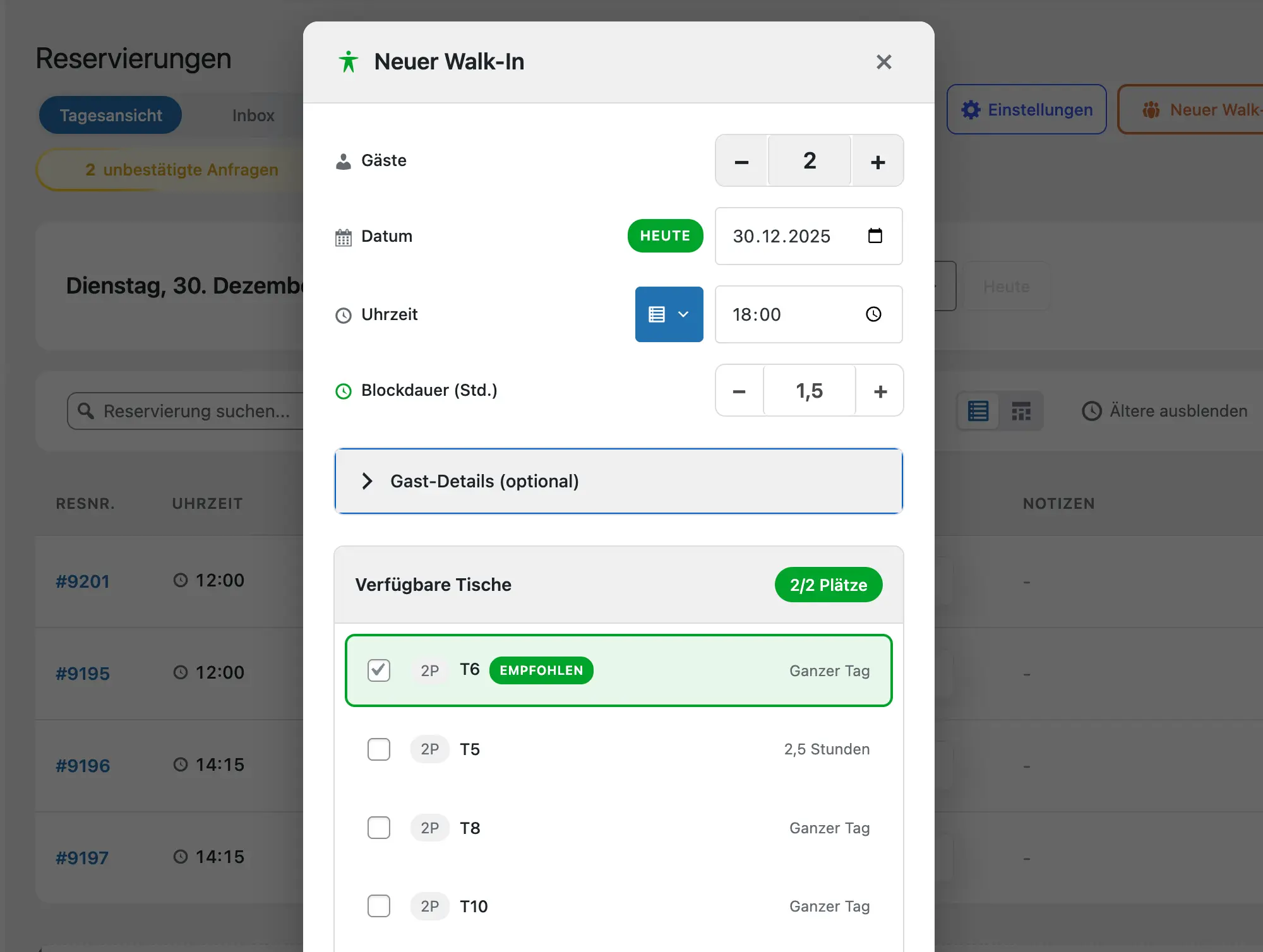Close the Neuer Walk-In dialog

[x=883, y=62]
